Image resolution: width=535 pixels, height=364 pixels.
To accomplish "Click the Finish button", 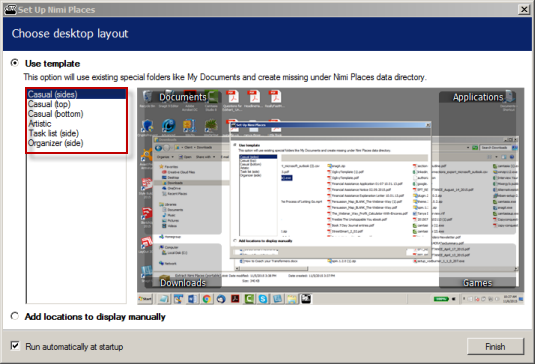I will coord(495,347).
